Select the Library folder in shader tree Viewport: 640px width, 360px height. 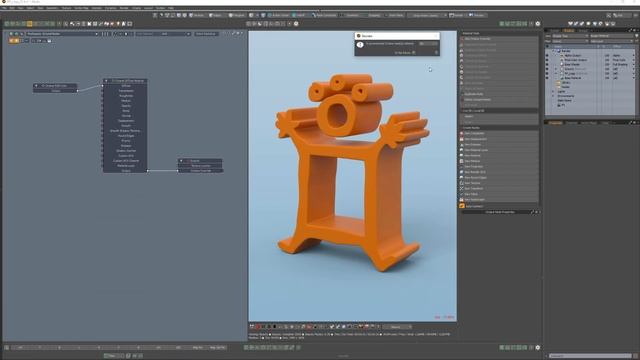point(566,82)
